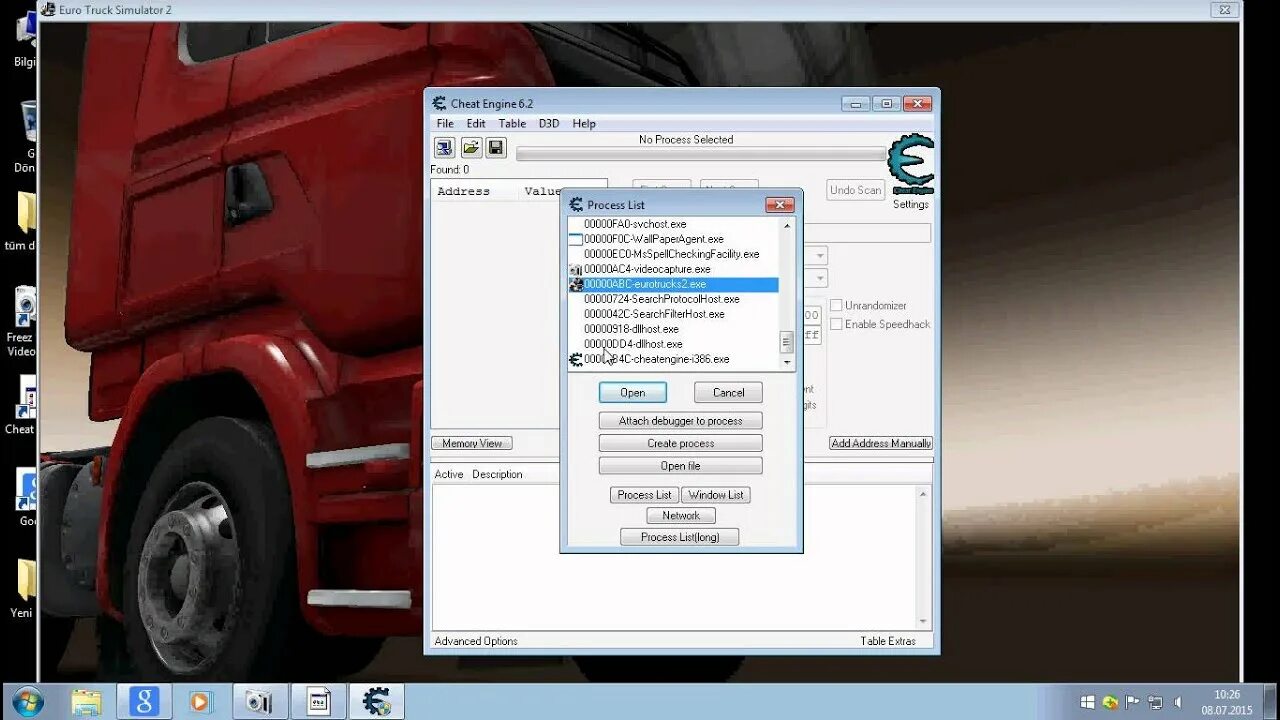Select 00000918-dllhost.exe entry
The height and width of the screenshot is (720, 1280).
pos(631,329)
